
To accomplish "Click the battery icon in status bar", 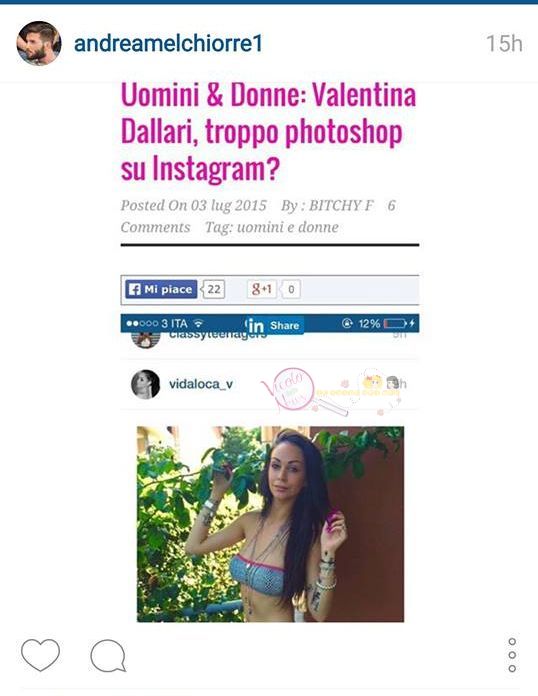I will pyautogui.click(x=395, y=324).
